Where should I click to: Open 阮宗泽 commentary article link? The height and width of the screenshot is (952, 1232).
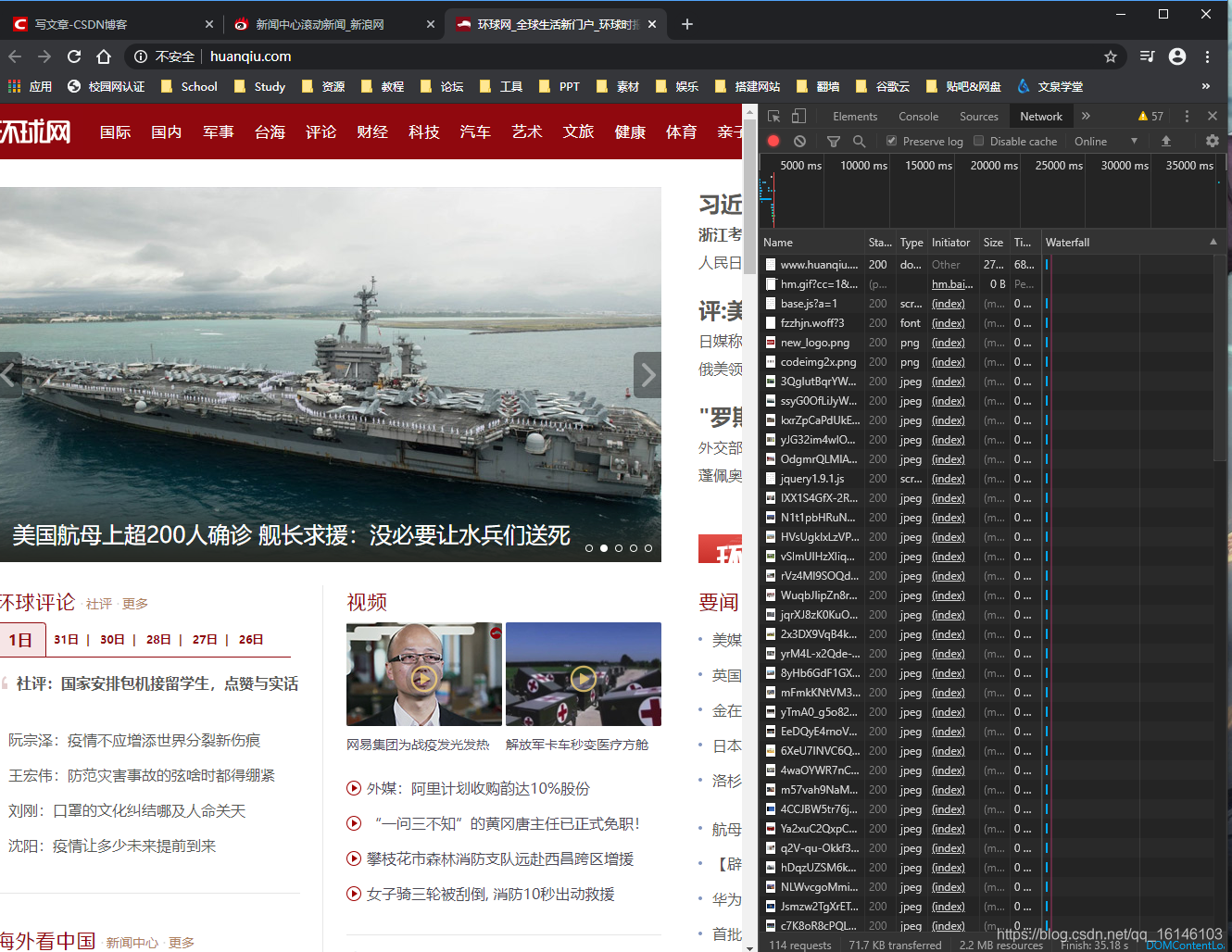[134, 741]
